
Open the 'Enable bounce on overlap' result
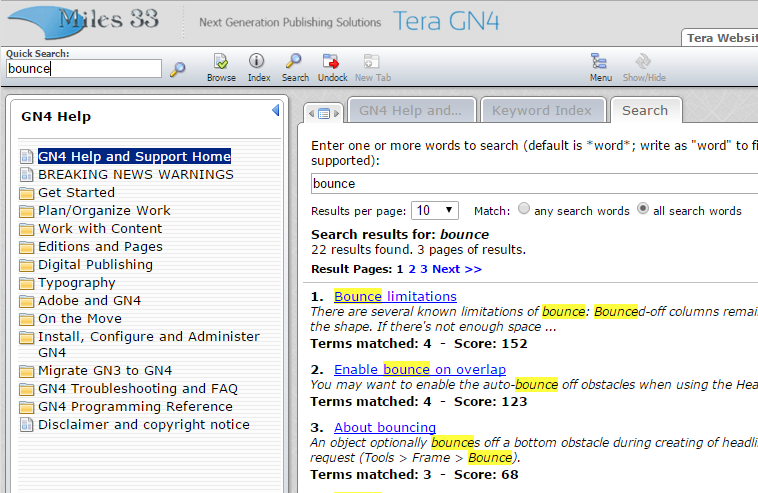(420, 369)
